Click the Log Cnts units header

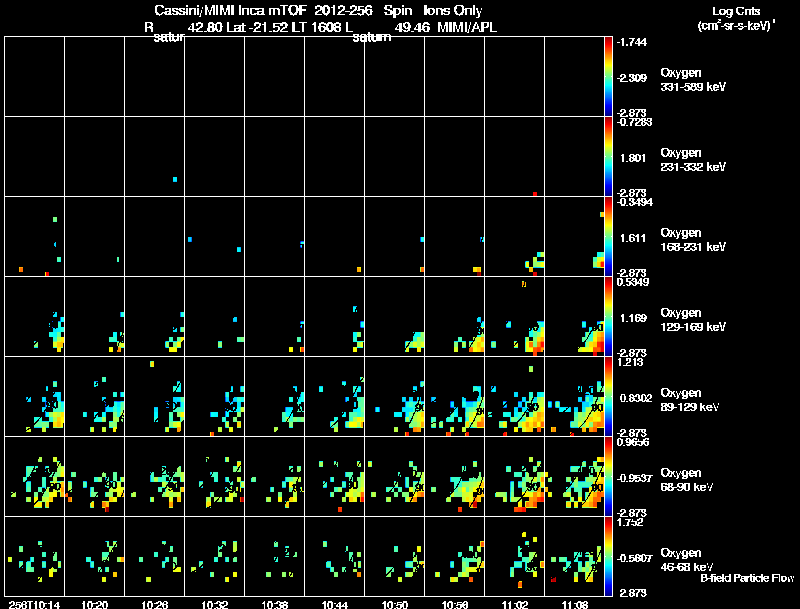pyautogui.click(x=736, y=18)
